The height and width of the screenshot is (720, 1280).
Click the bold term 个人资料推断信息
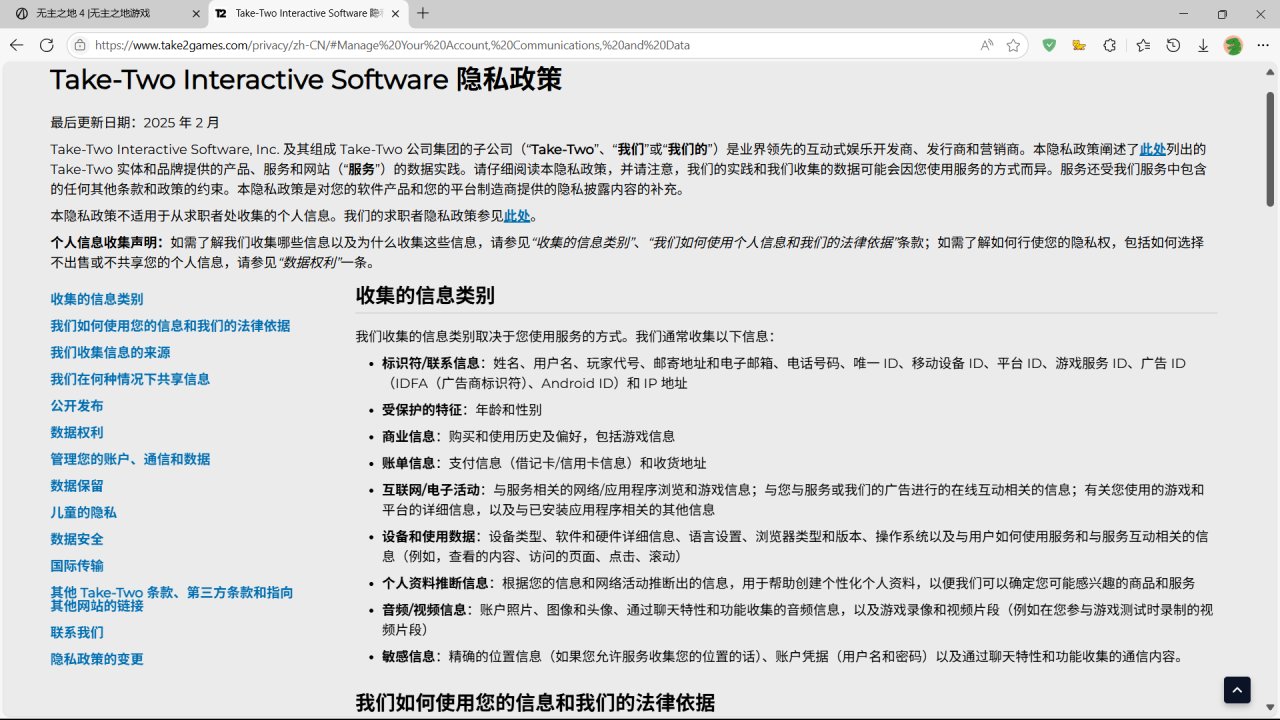tap(435, 583)
